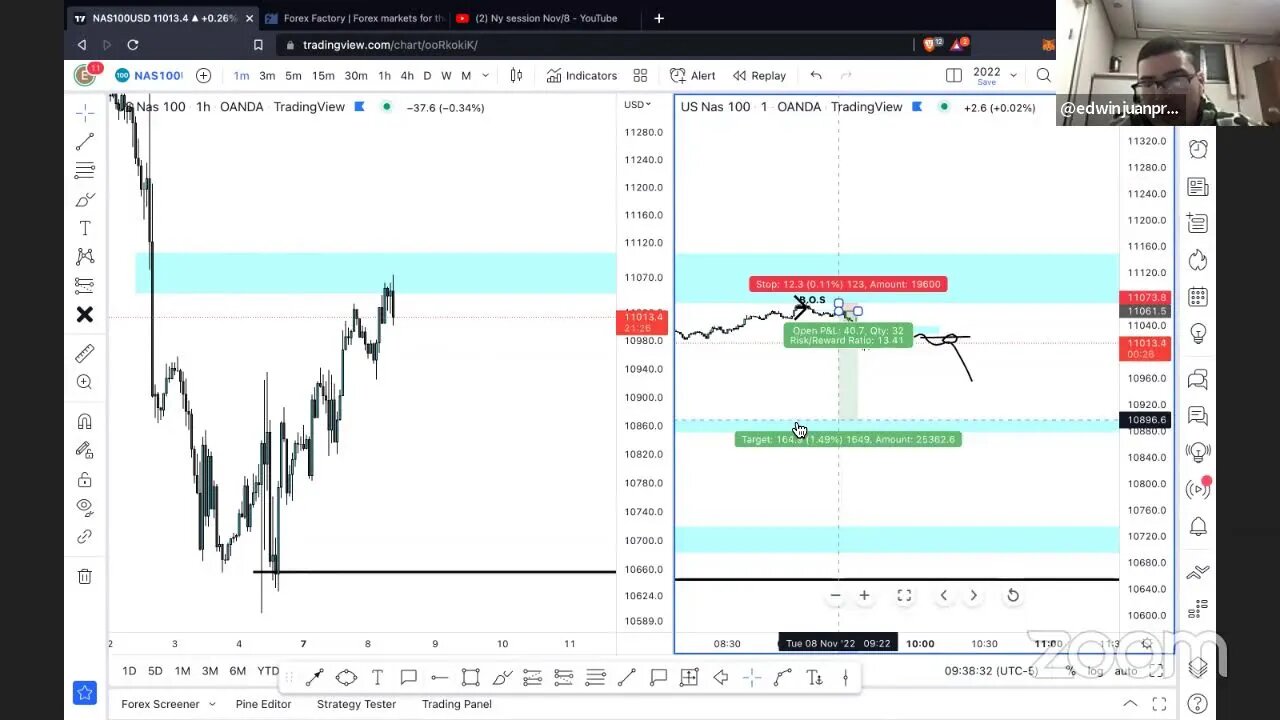1280x720 pixels.
Task: Open indicator templates grid icon
Action: (640, 75)
